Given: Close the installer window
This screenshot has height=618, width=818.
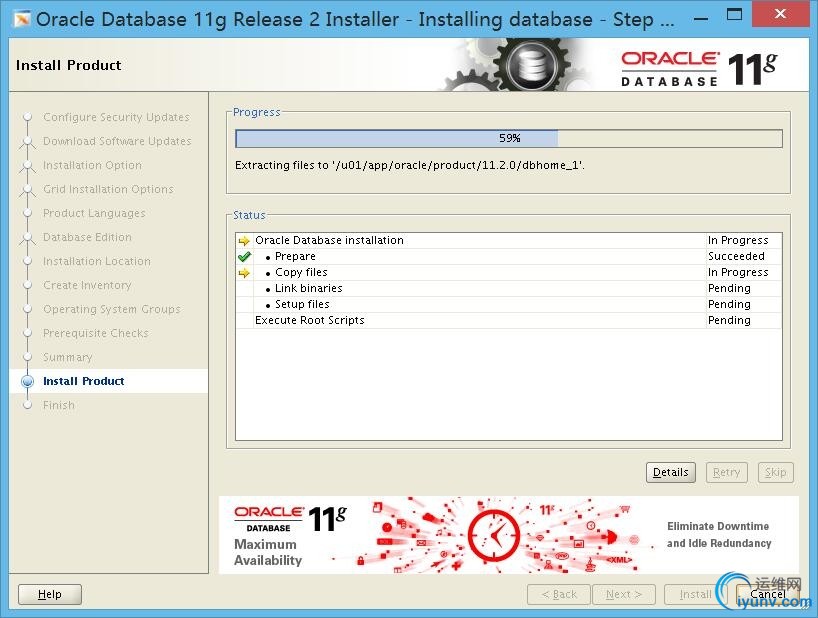Looking at the screenshot, I should [780, 14].
